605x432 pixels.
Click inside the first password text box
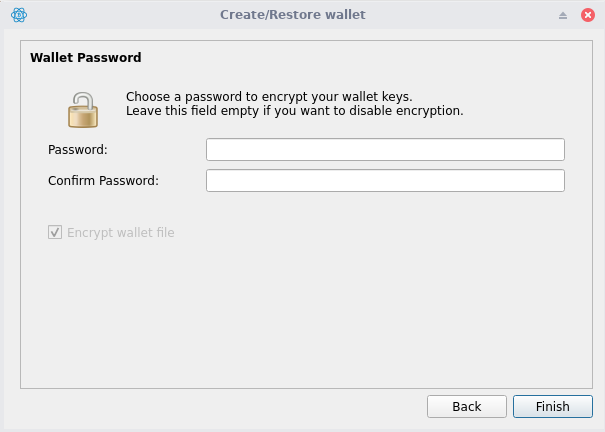[x=385, y=150]
